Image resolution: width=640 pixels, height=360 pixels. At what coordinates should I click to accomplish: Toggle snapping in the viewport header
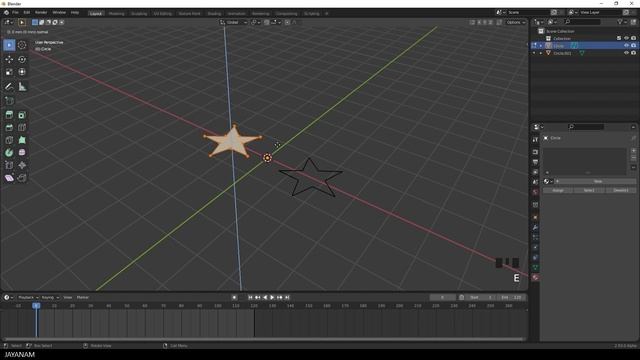(x=267, y=22)
